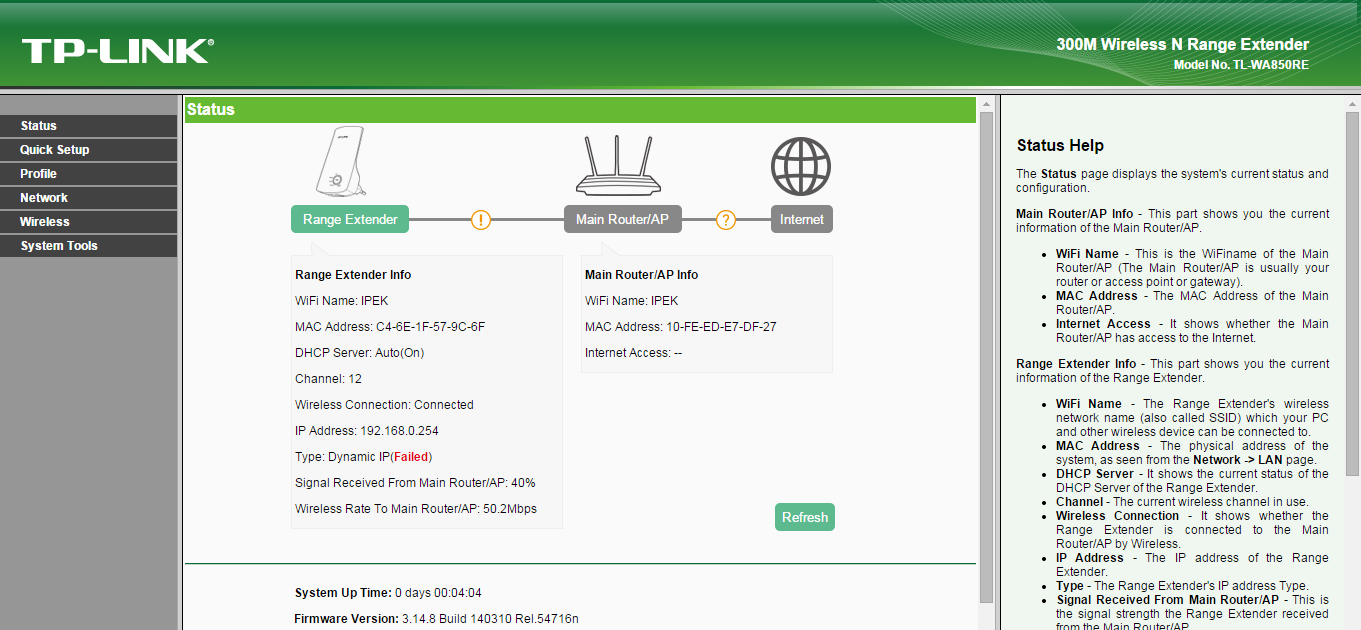Click the DHCP Server Auto(On) line
This screenshot has width=1361, height=630.
360,353
